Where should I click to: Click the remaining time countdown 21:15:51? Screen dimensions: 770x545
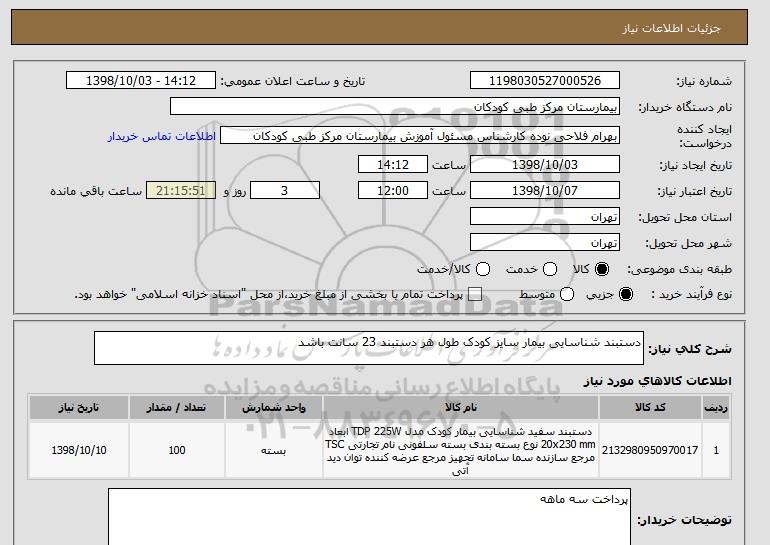181,191
